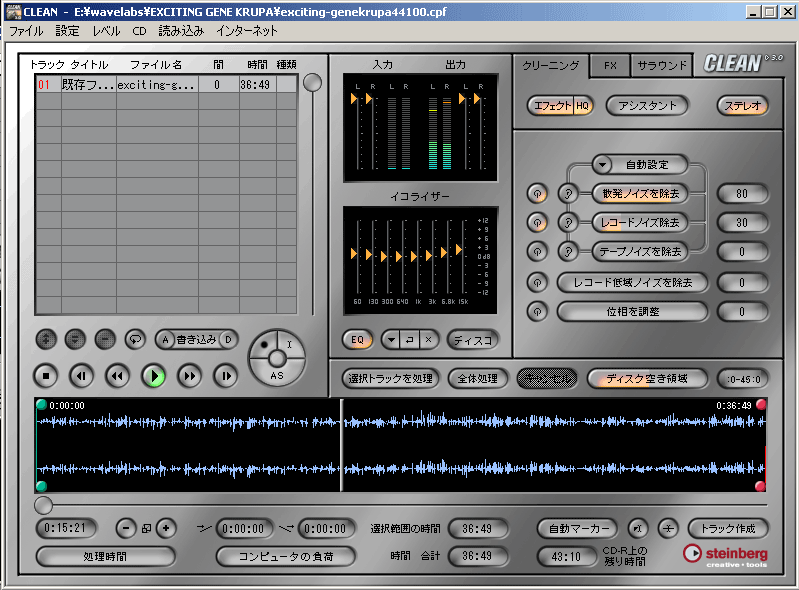Toggle テープノイズを除去 effect button

(641, 252)
